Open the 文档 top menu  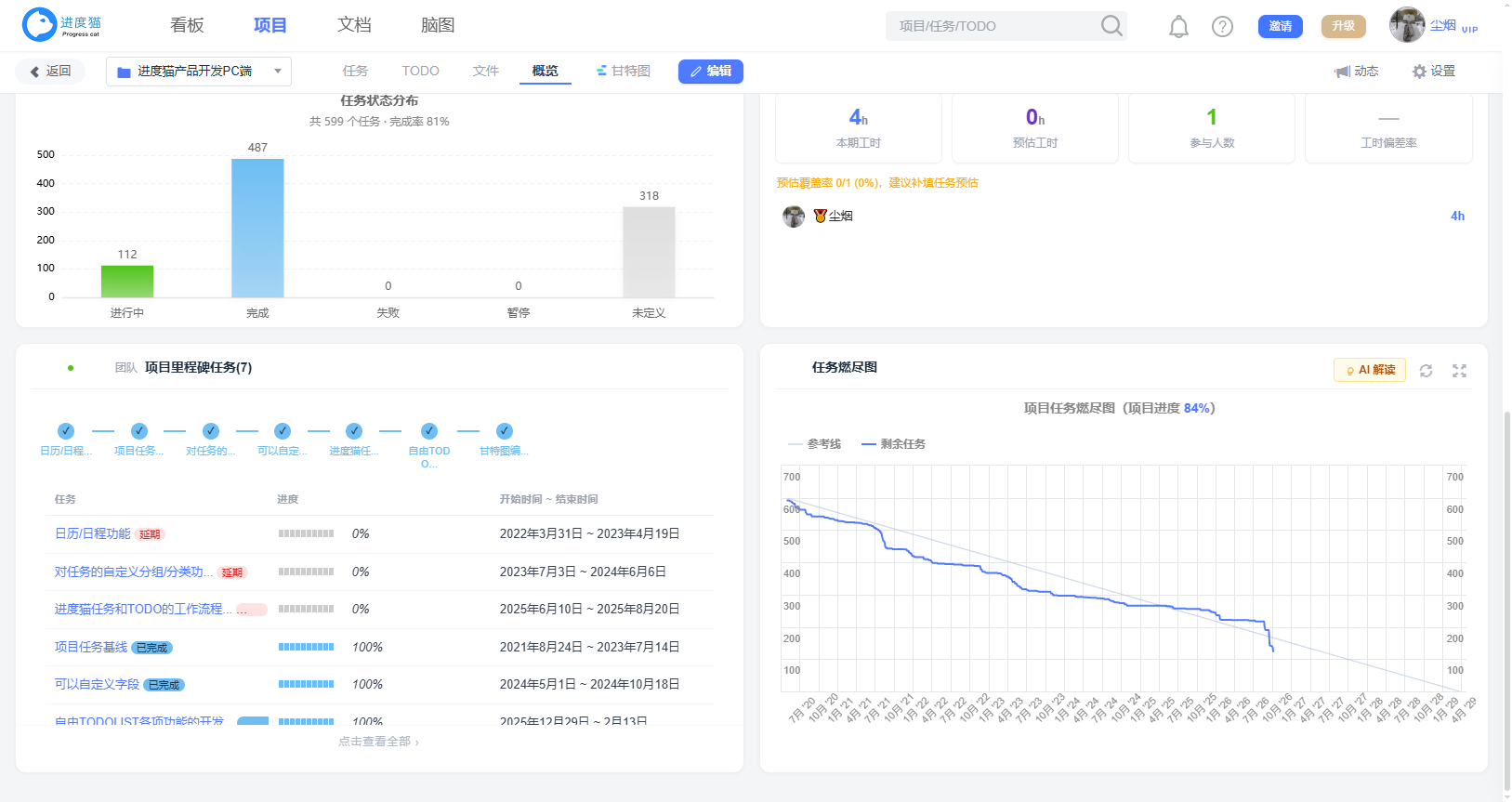click(x=354, y=25)
